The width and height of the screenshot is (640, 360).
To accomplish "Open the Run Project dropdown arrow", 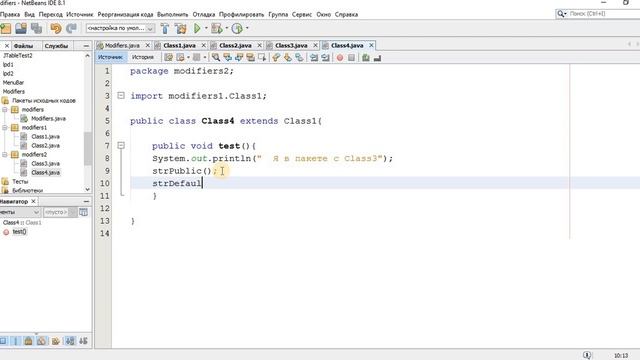I will (206, 28).
